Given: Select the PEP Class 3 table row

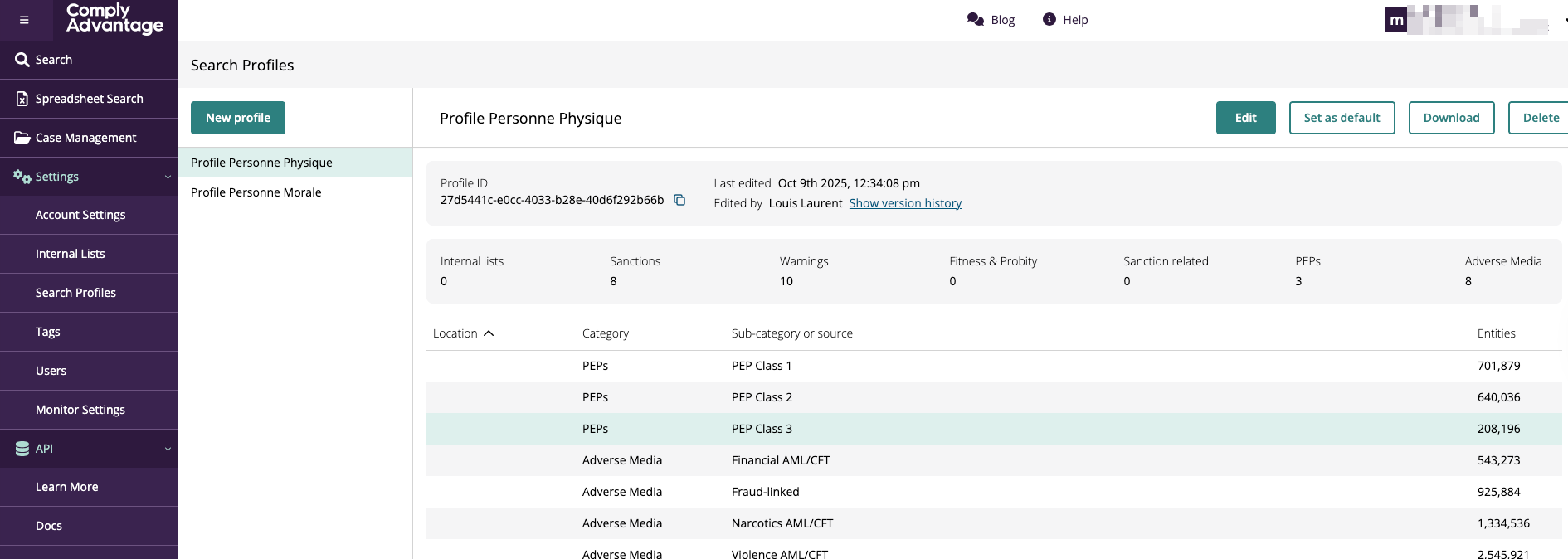Looking at the screenshot, I should point(762,429).
